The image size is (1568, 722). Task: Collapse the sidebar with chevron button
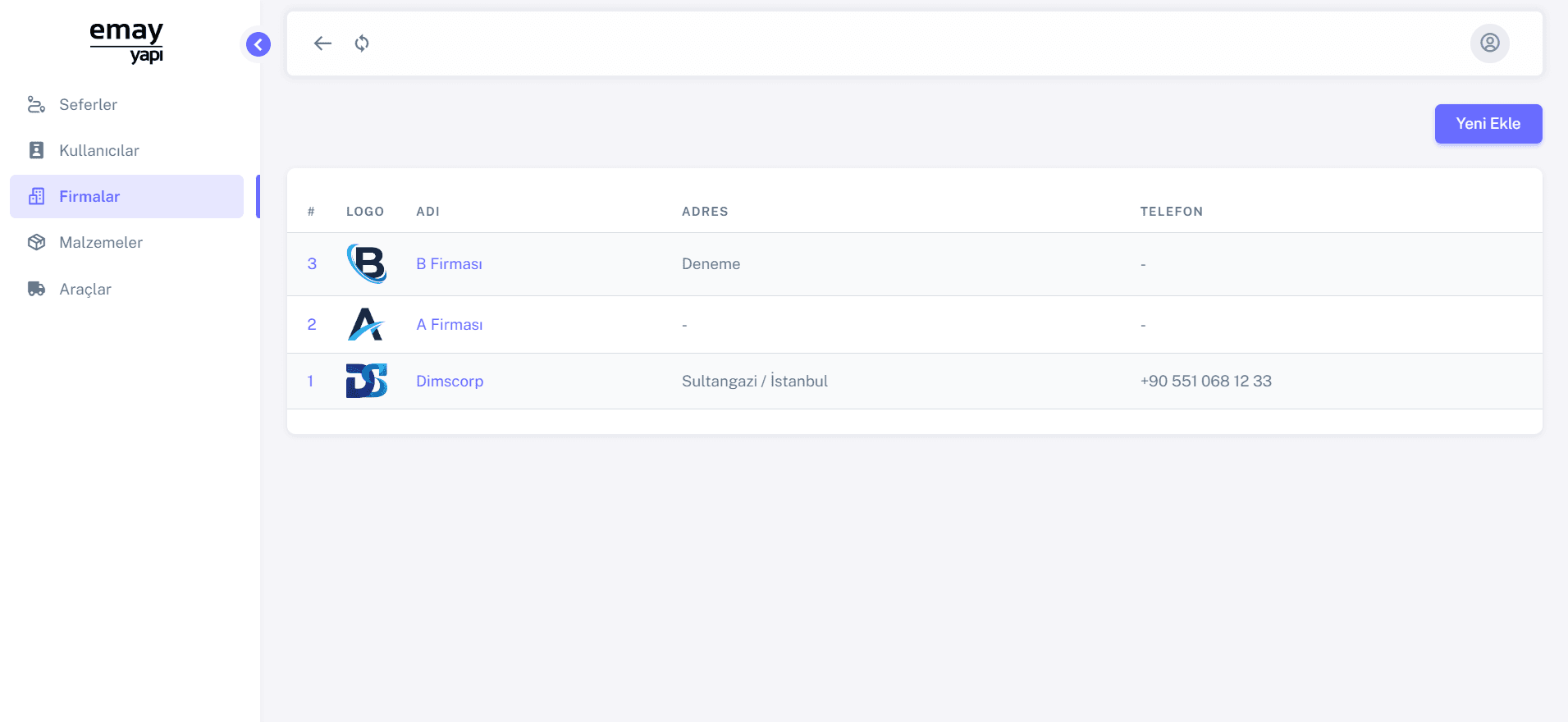[258, 44]
